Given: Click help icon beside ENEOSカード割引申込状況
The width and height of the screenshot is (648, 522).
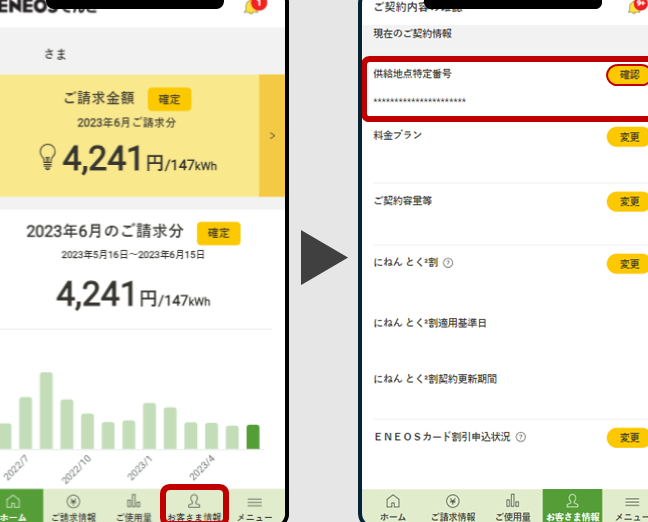Looking at the screenshot, I should point(521,437).
